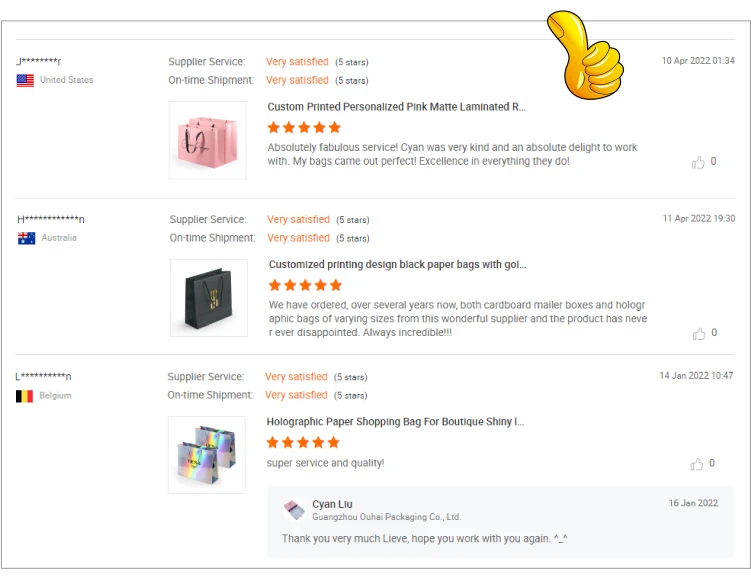Click the Cyan Liu name in reply
This screenshot has width=751, height=581.
(x=332, y=504)
